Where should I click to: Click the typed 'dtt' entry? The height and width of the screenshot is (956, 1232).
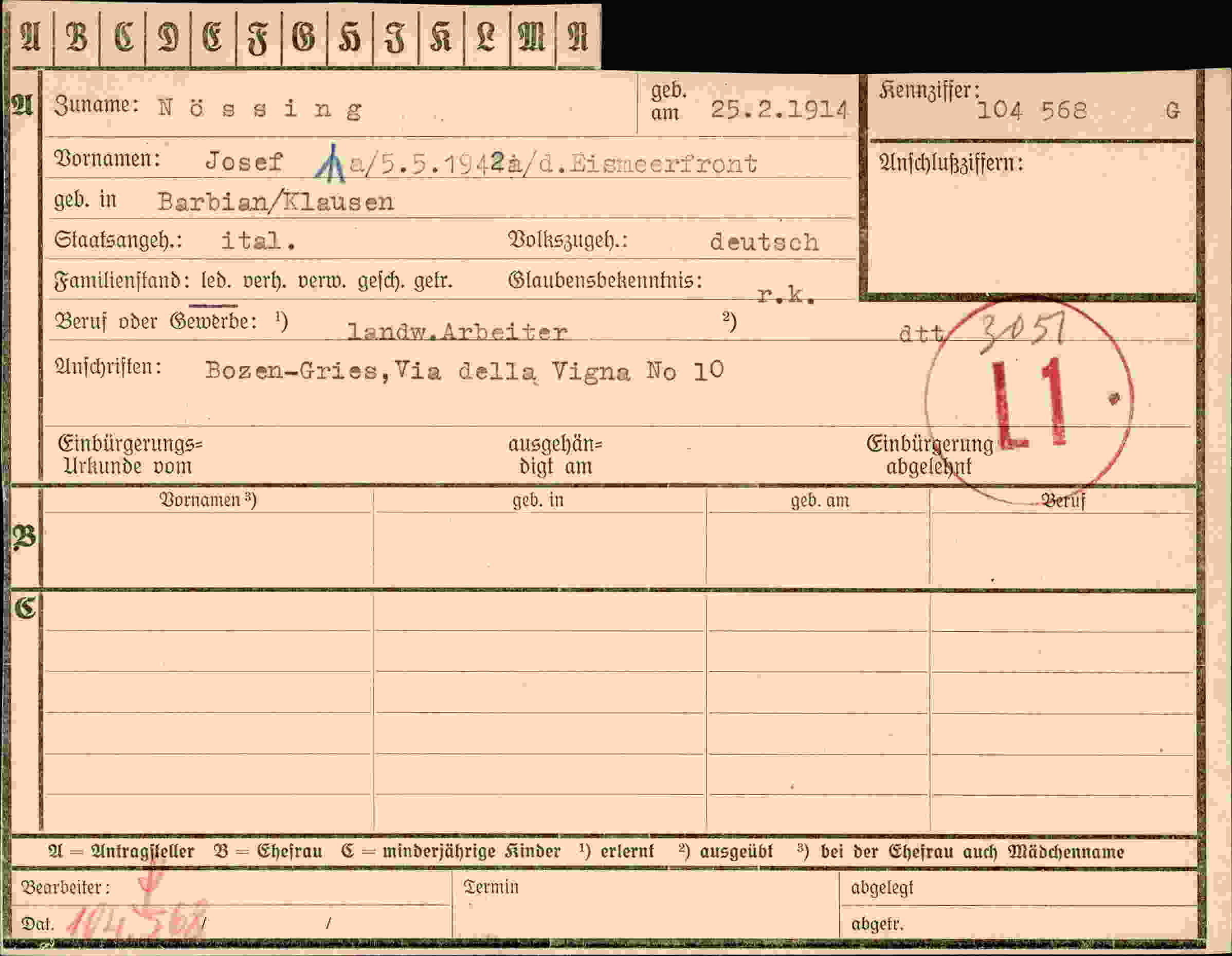[922, 334]
